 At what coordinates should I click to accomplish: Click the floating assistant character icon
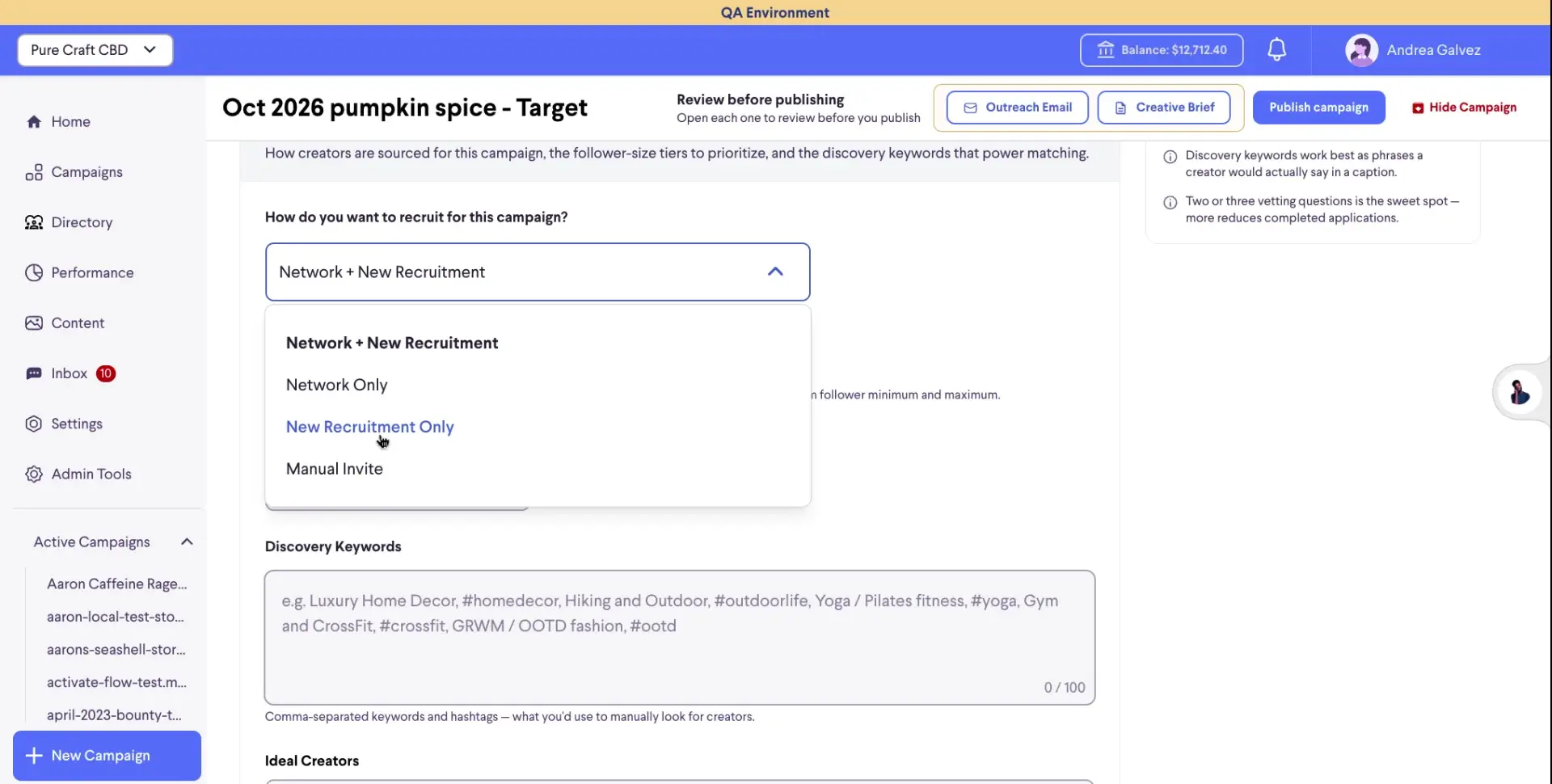click(x=1520, y=392)
